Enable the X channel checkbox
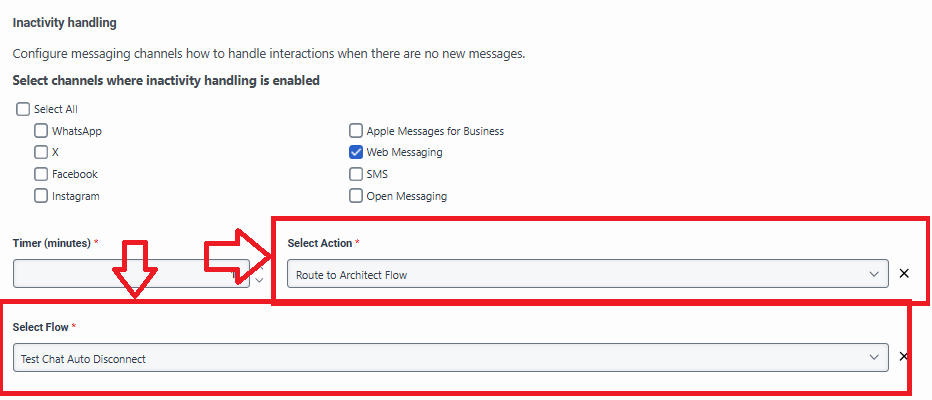932x400 pixels. [41, 153]
